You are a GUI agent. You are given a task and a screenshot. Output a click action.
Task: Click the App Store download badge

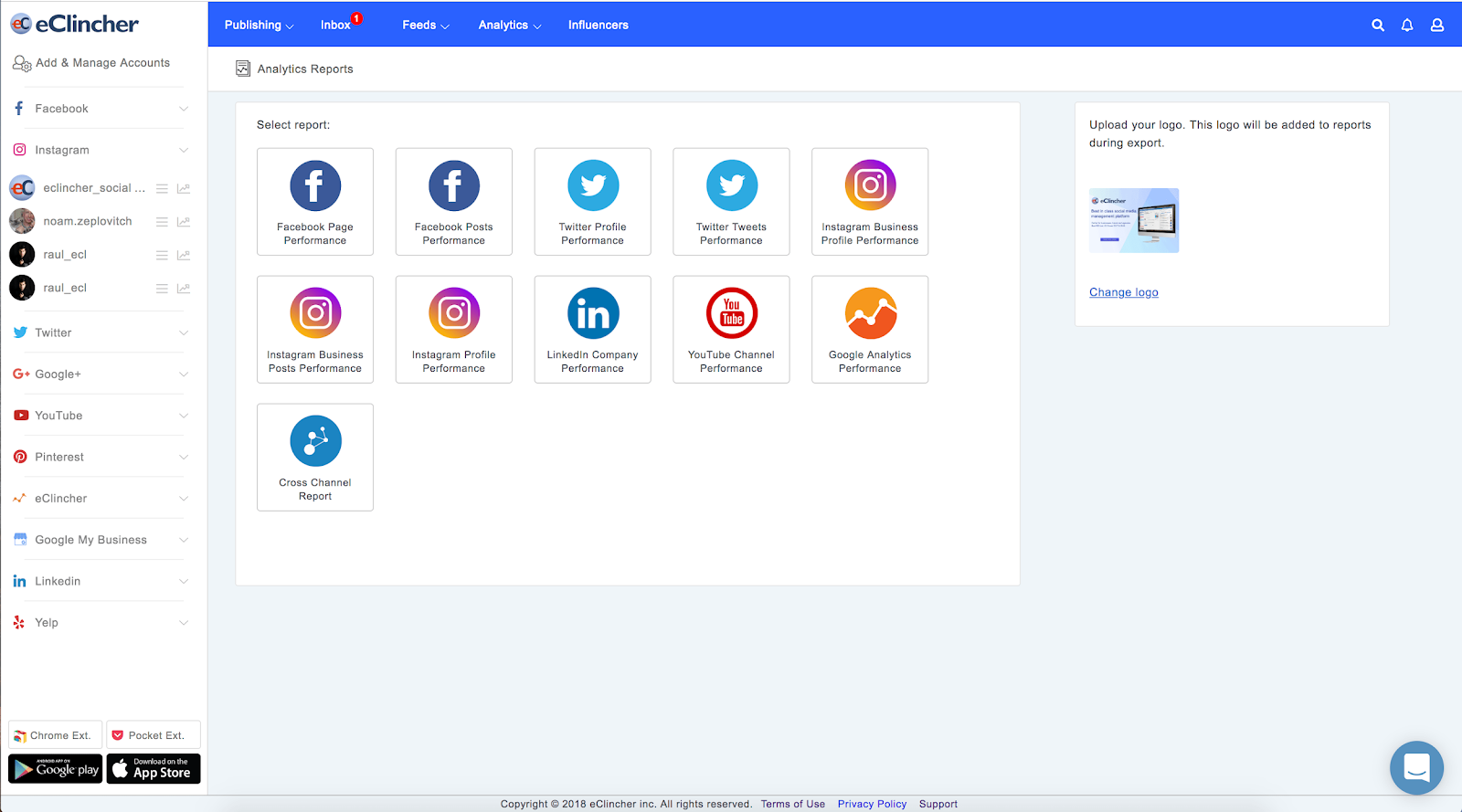(154, 769)
